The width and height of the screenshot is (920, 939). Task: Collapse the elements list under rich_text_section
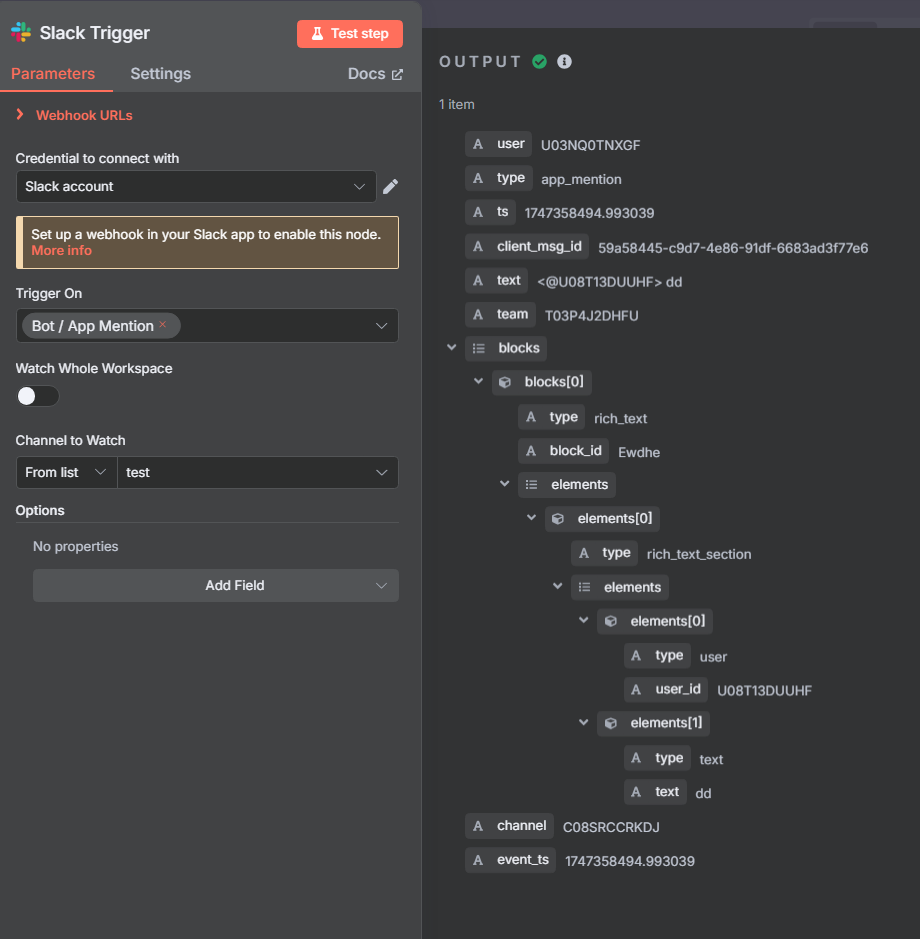[557, 586]
